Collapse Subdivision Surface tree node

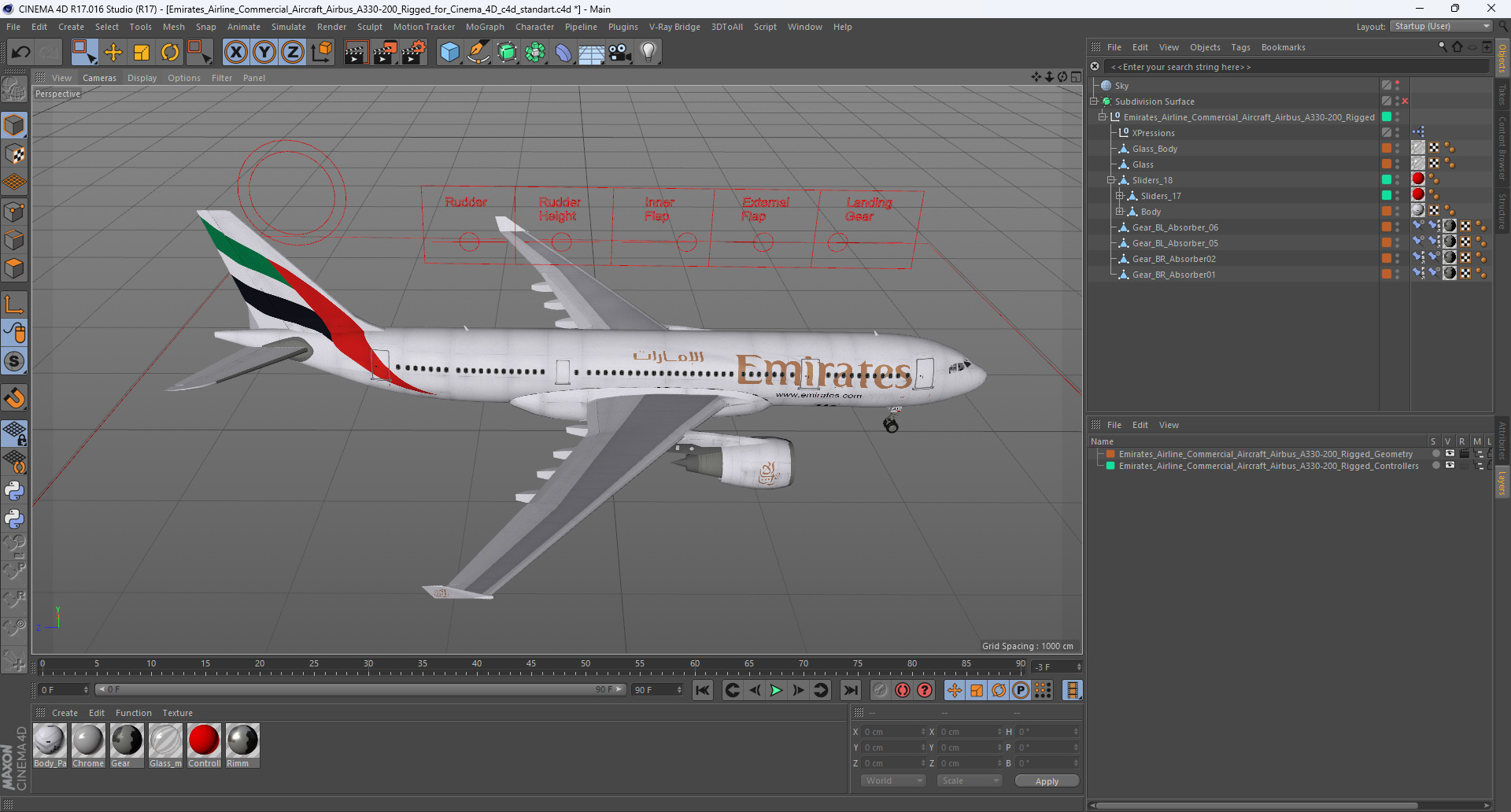(x=1094, y=101)
